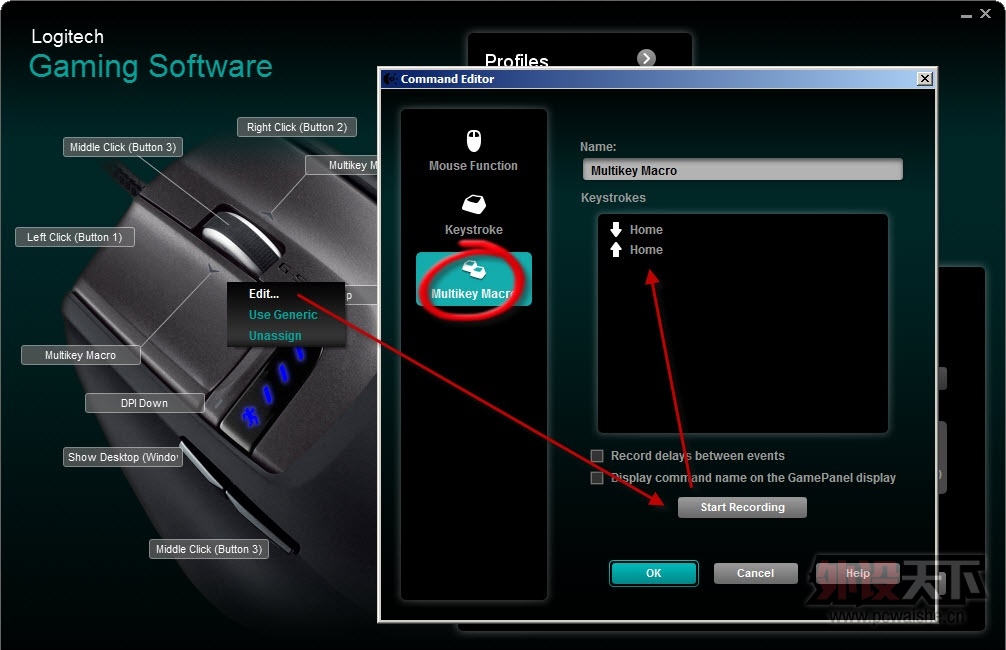Click the lower Middle Click (Button 3) label
The width and height of the screenshot is (1006, 650).
(209, 549)
